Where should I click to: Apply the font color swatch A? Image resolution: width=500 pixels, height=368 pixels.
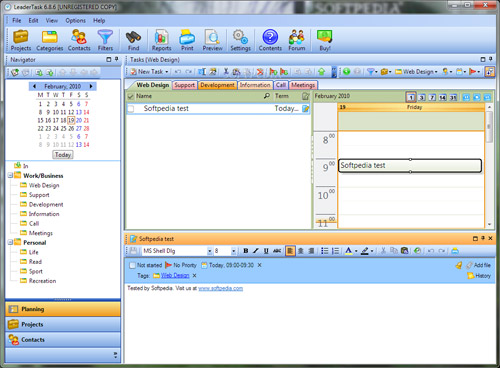[x=349, y=251]
